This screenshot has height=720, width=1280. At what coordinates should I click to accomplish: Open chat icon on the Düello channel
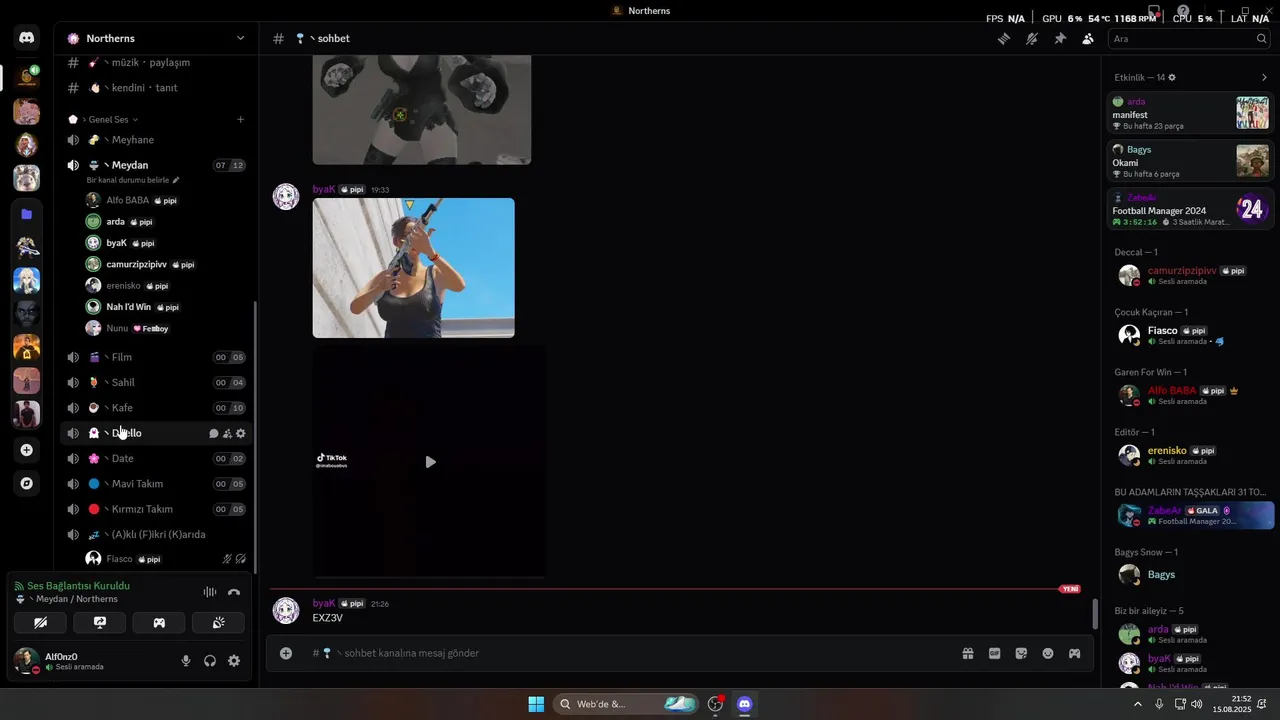tap(213, 434)
